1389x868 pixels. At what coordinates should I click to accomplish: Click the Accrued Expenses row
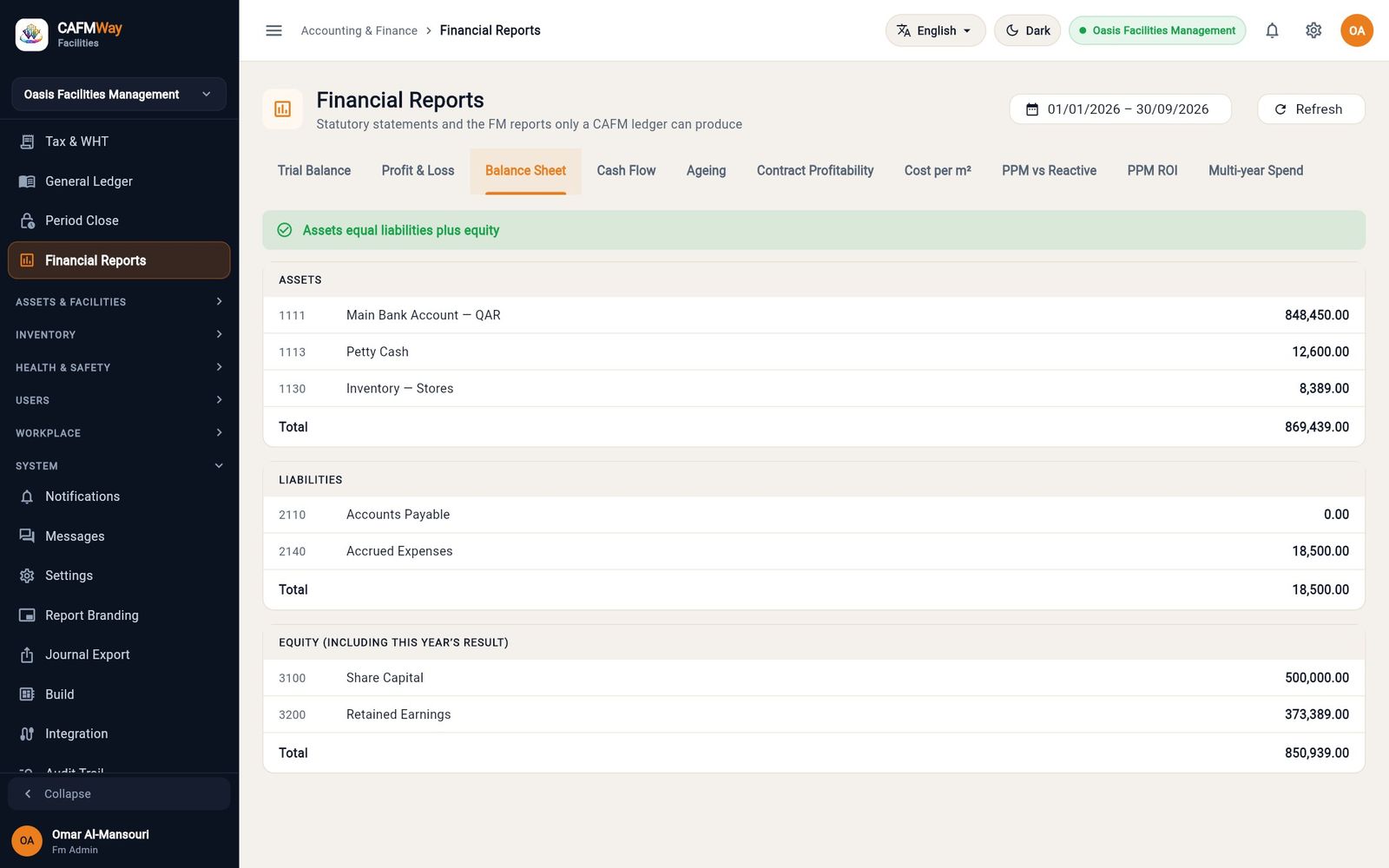[x=813, y=551]
